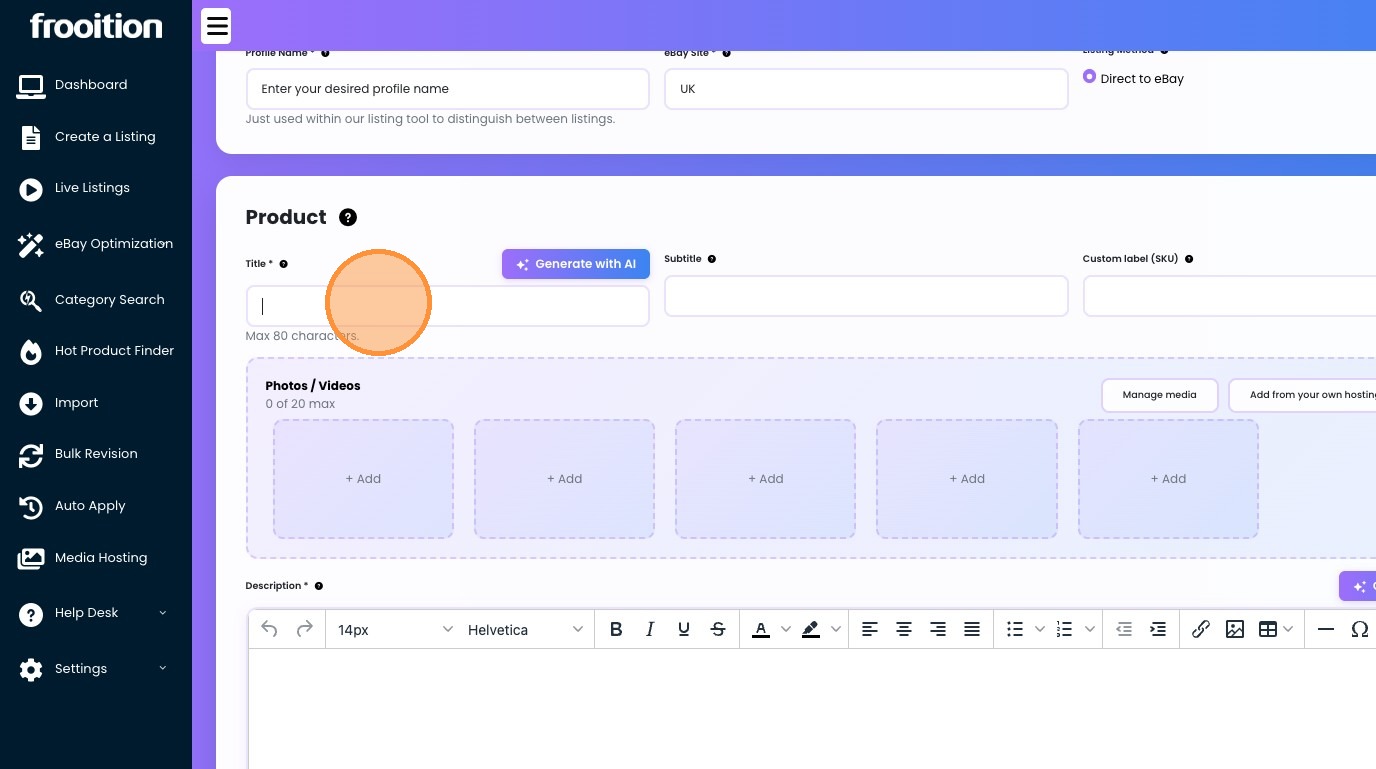Click the Help Desk question icon

[31, 614]
